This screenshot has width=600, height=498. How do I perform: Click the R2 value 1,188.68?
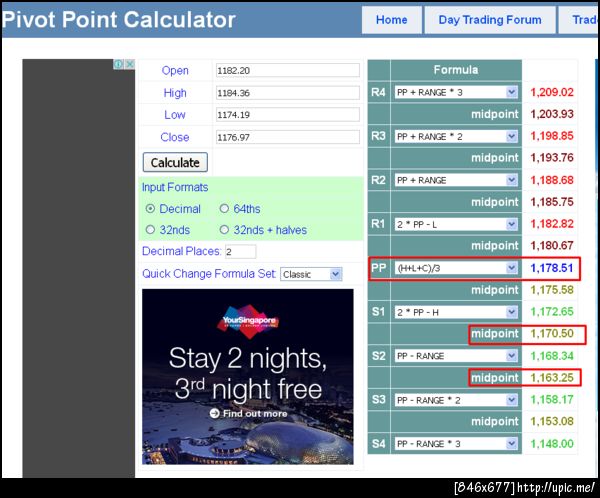pos(552,180)
